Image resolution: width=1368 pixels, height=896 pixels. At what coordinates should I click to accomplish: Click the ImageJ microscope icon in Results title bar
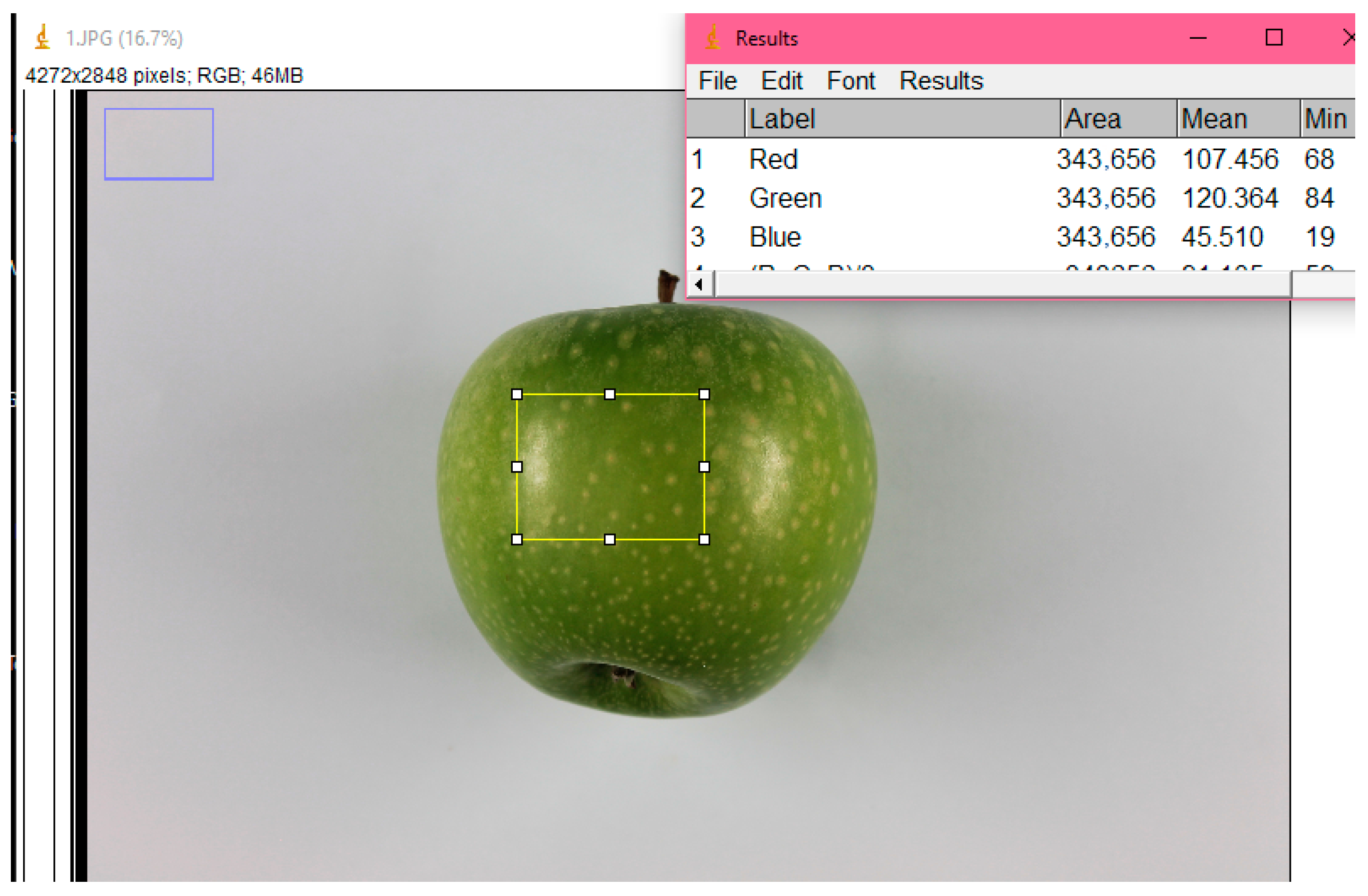713,38
